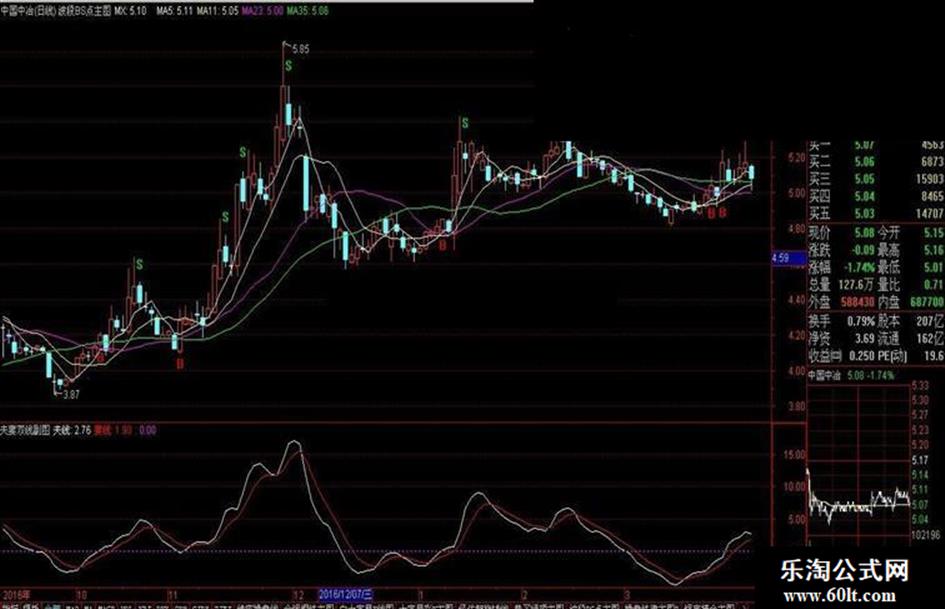
Task: Click the 中国中冶(日线) chart title
Action: (x=28, y=11)
